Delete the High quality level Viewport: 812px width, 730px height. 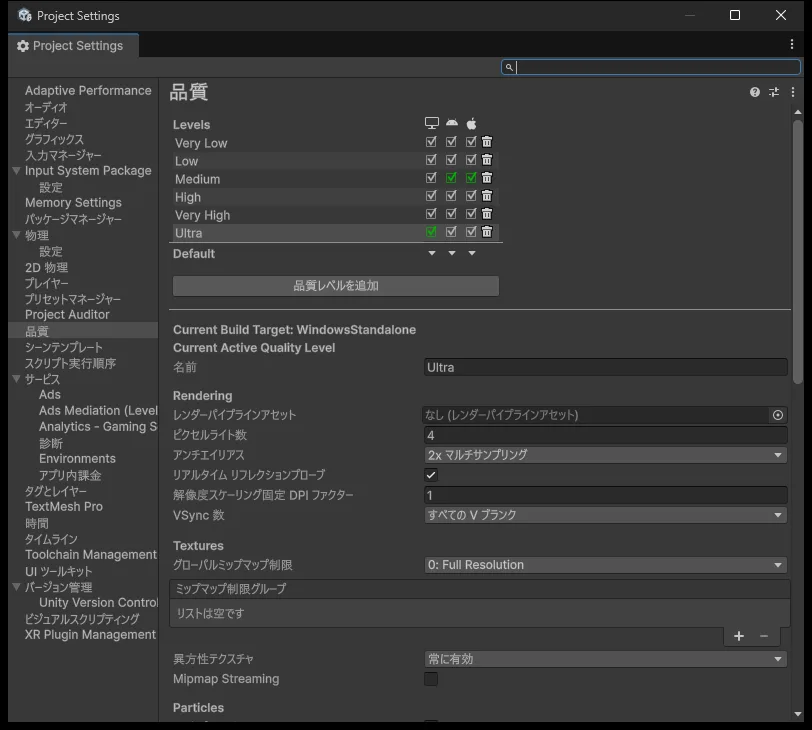[487, 196]
